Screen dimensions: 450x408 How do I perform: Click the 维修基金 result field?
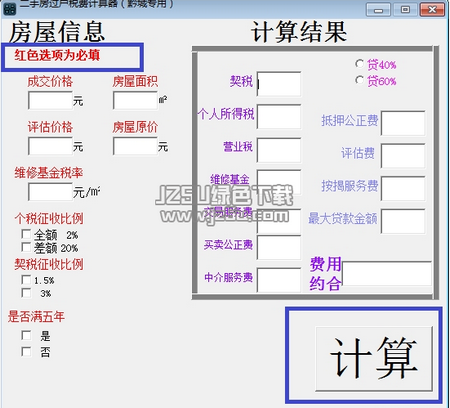[279, 182]
